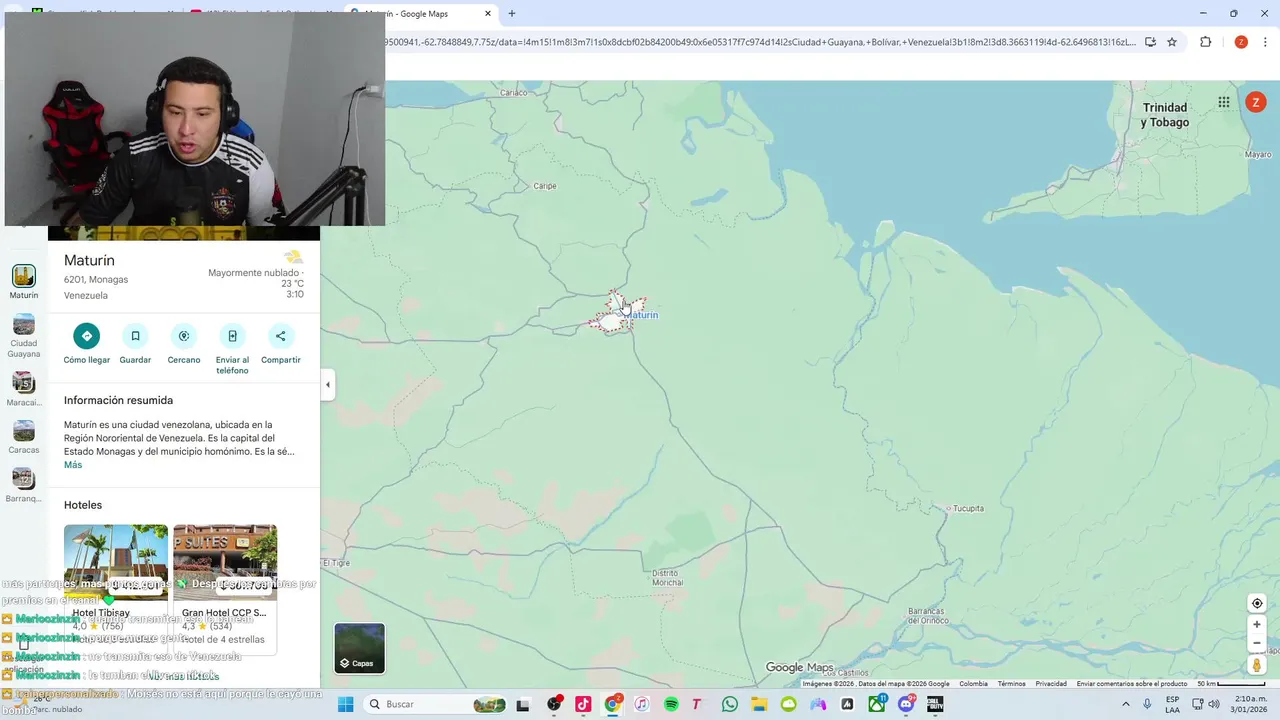The image size is (1280, 720).
Task: Click the Hoteles section heading
Action: click(x=83, y=505)
